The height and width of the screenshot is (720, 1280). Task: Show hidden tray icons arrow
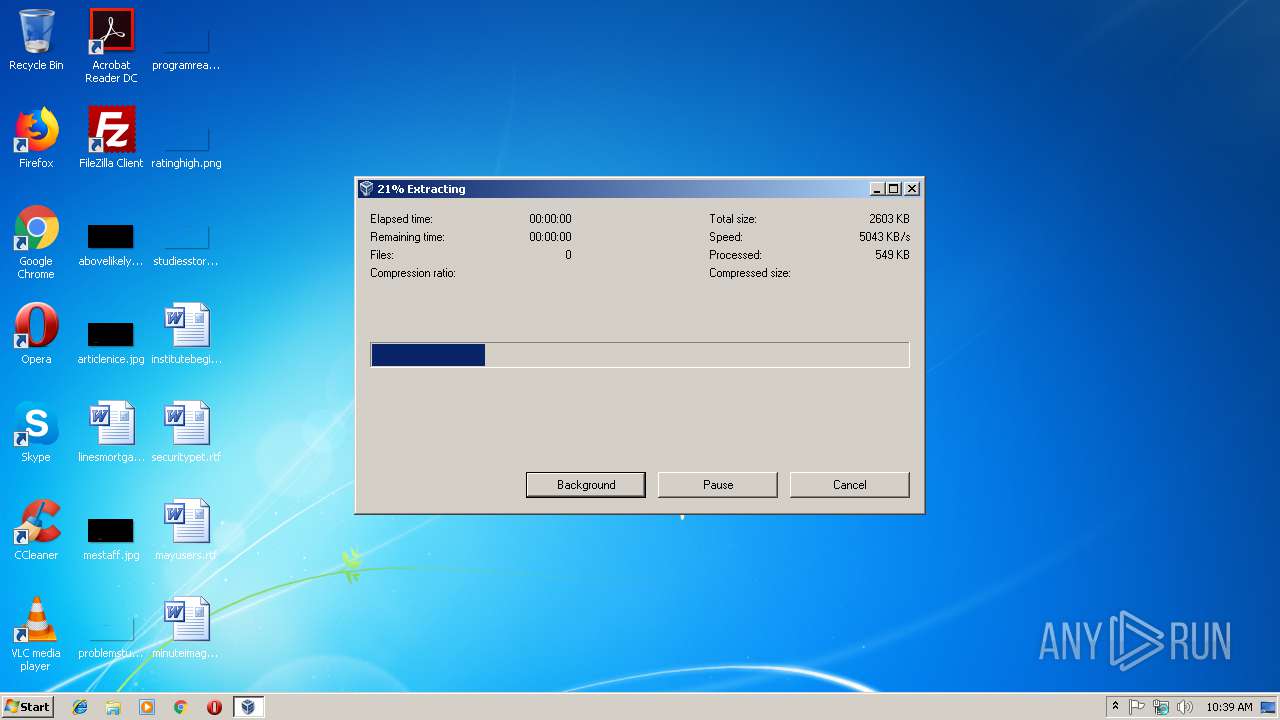click(x=1115, y=707)
